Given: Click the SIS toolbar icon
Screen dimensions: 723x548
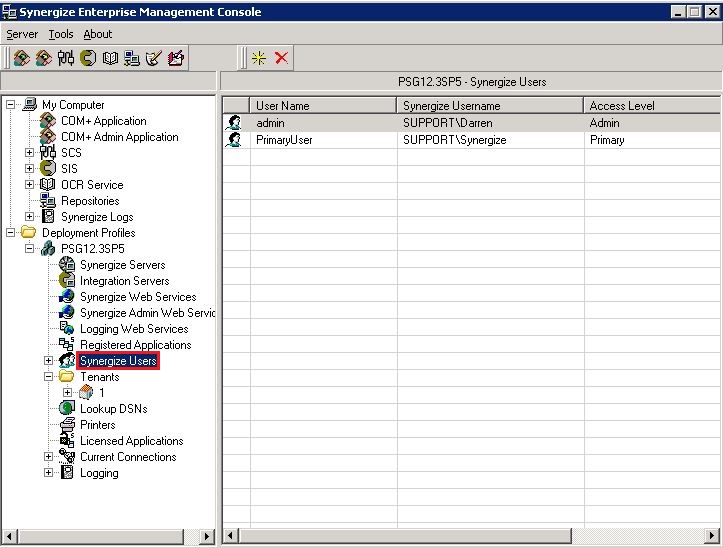Looking at the screenshot, I should (x=88, y=58).
